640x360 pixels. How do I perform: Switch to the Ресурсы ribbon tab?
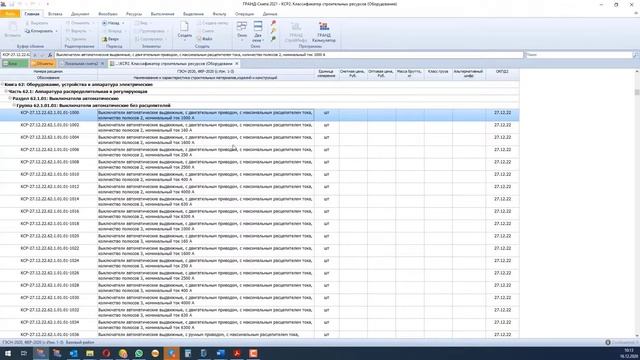pos(134,14)
